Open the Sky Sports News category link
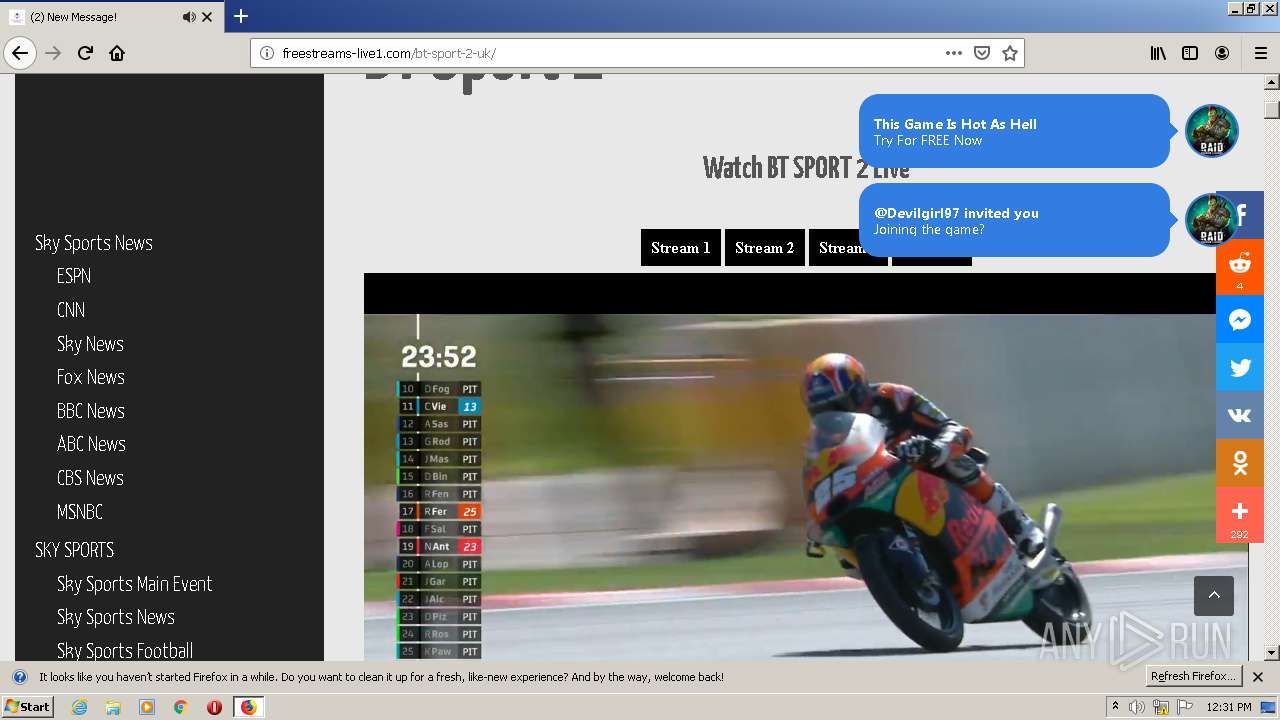Screen dimensions: 1280x720 pos(94,243)
